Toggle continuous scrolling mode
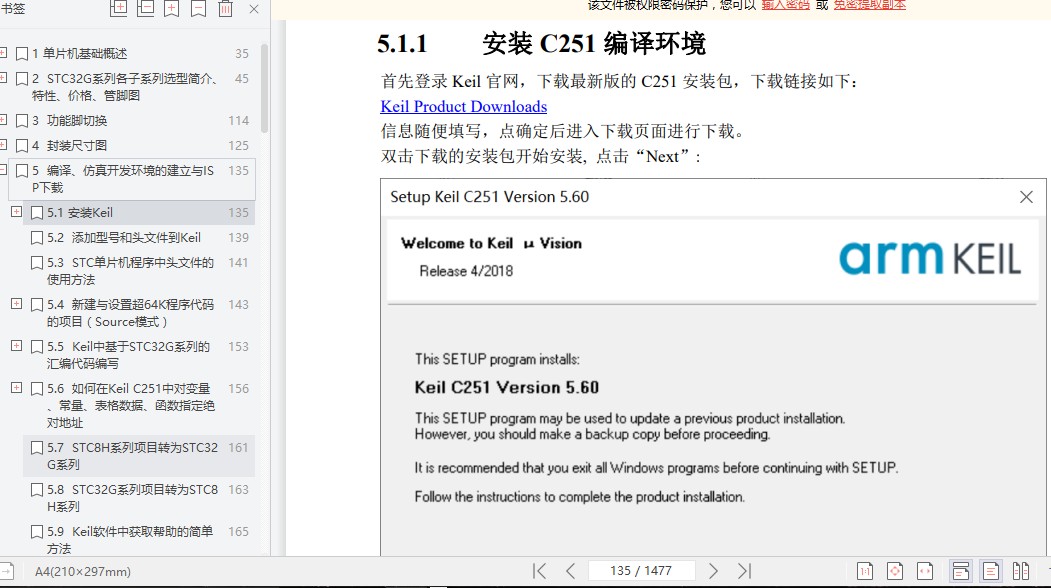 [x=961, y=571]
